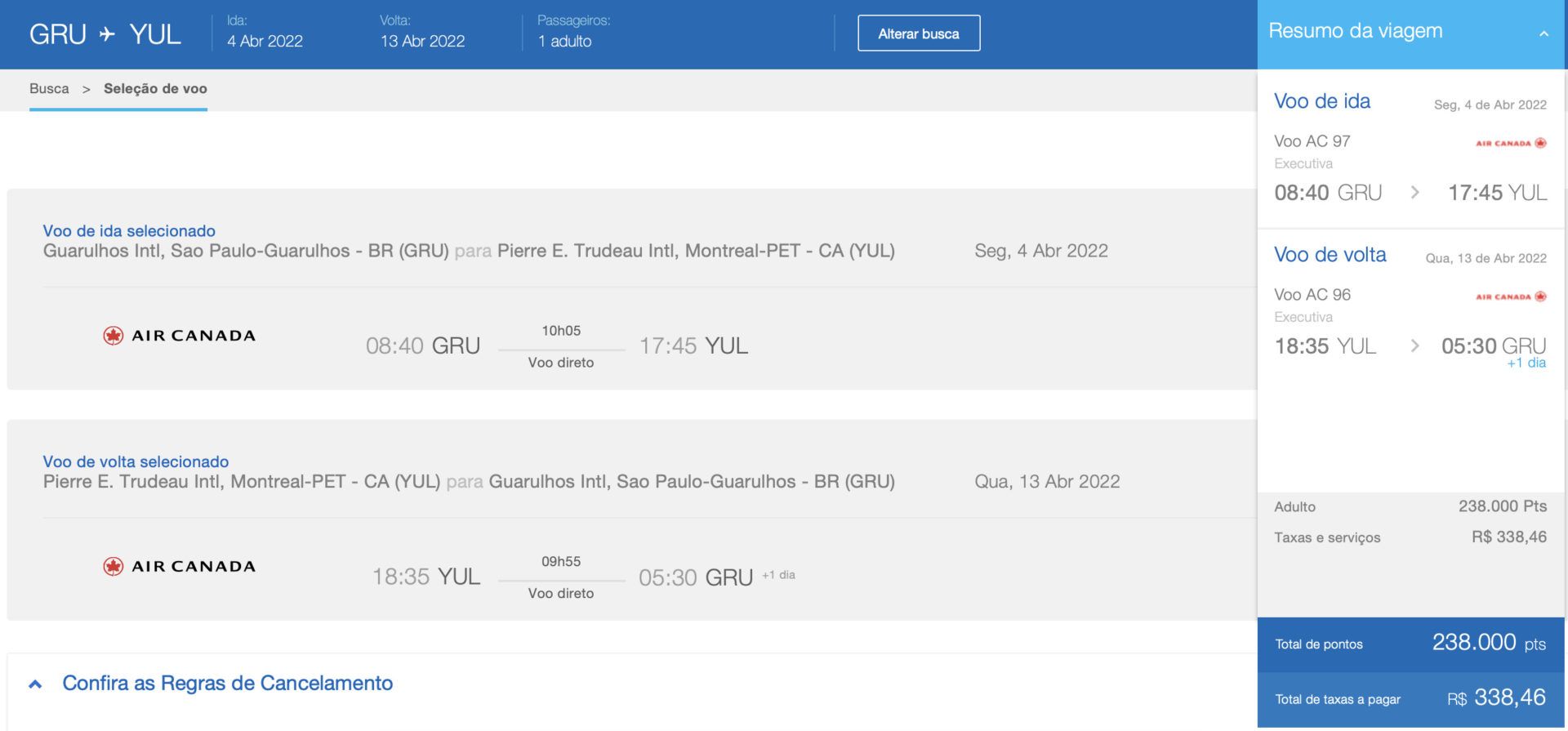
Task: Click Passageiros 1 adulto field
Action: click(564, 41)
